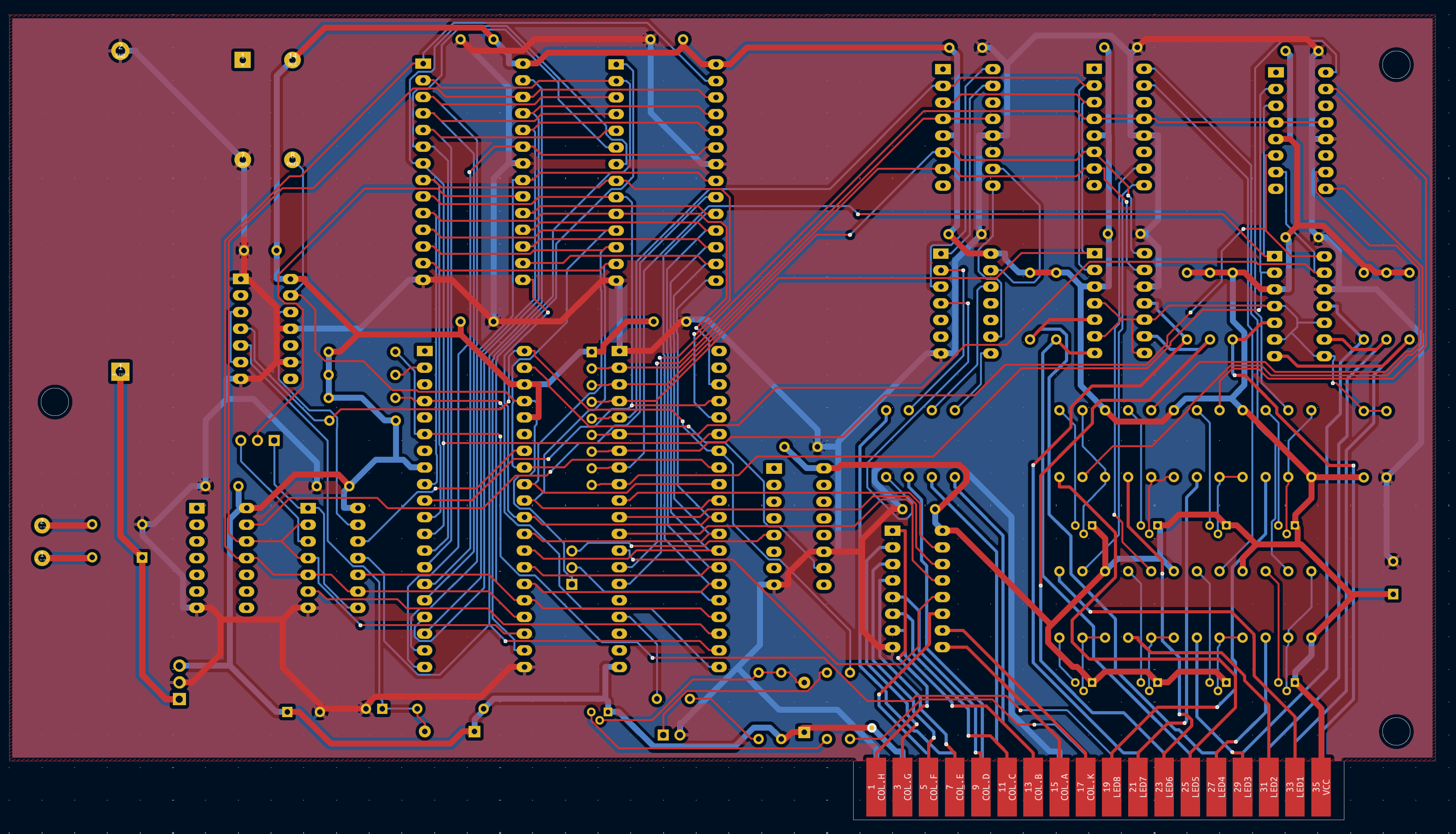Screen dimensions: 1456x834
Task: Click pad 8 labeled PHI2
Action: (292, 159)
